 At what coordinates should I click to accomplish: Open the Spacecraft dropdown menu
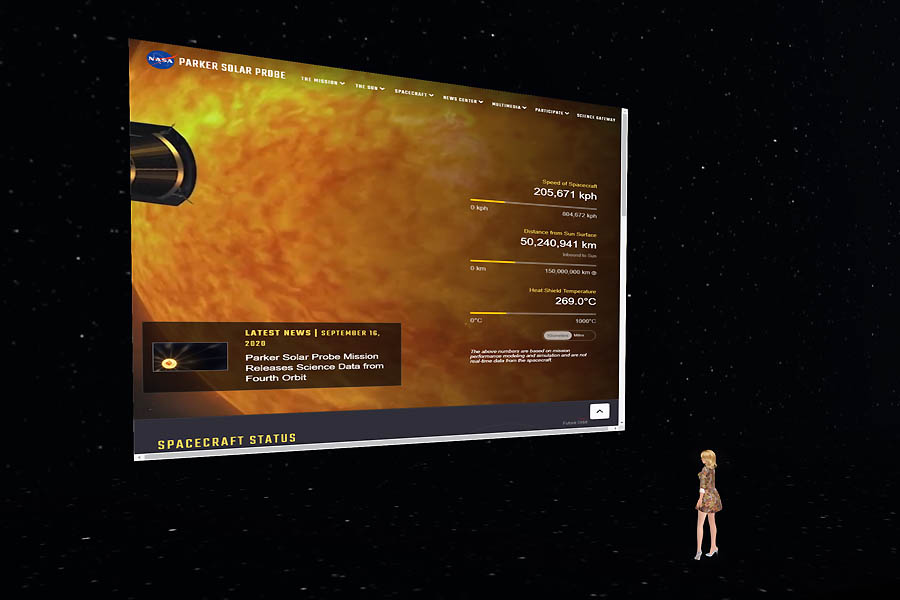[x=414, y=93]
